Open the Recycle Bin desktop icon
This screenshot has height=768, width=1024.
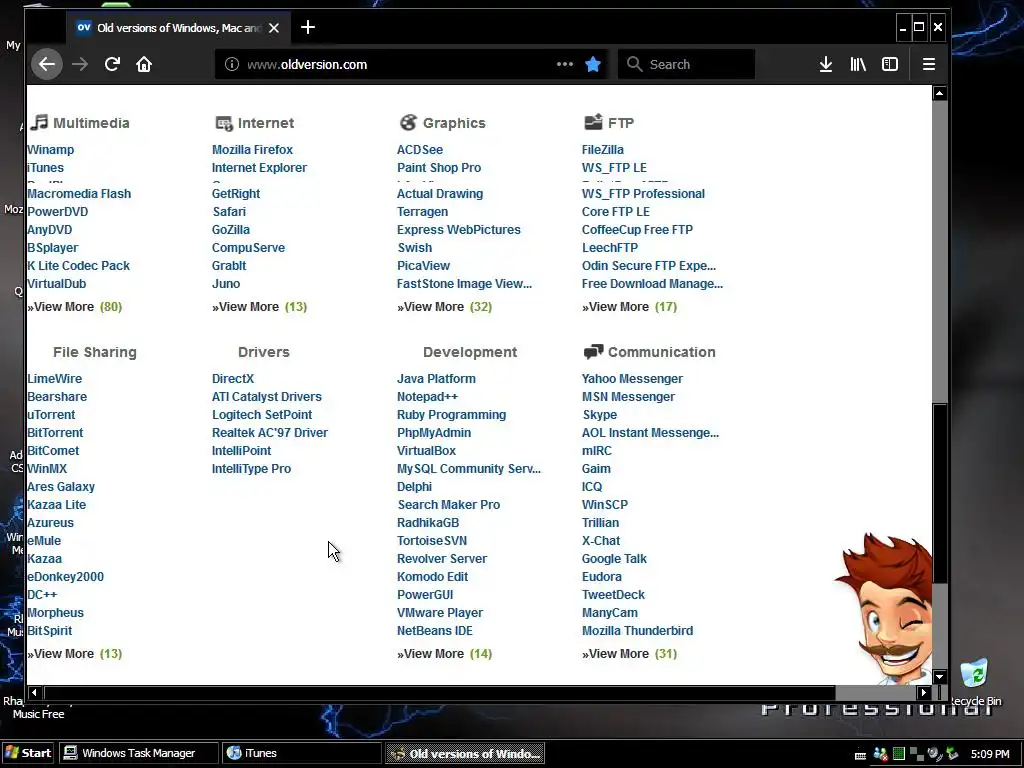974,682
